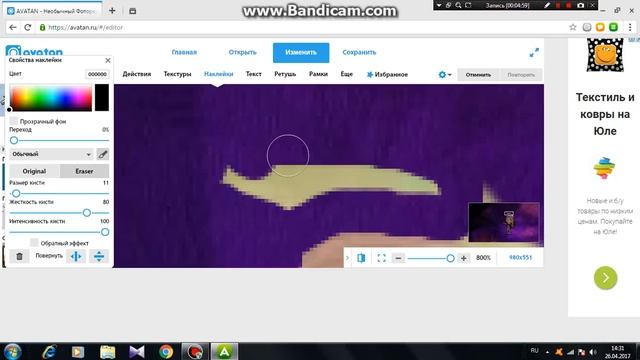Open the Текст menu
The height and width of the screenshot is (360, 640).
(253, 74)
